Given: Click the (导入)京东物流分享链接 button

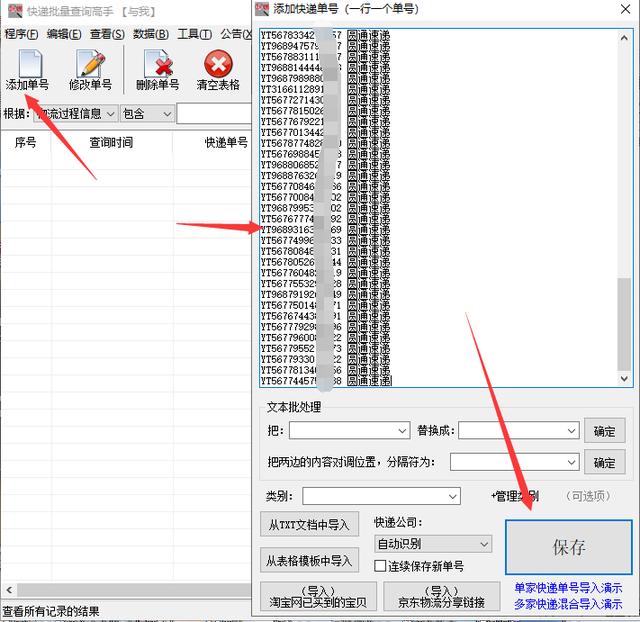Looking at the screenshot, I should (x=442, y=597).
